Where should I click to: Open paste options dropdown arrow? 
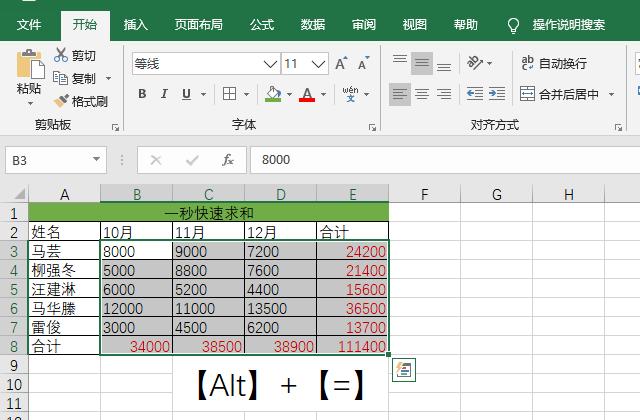click(x=30, y=104)
